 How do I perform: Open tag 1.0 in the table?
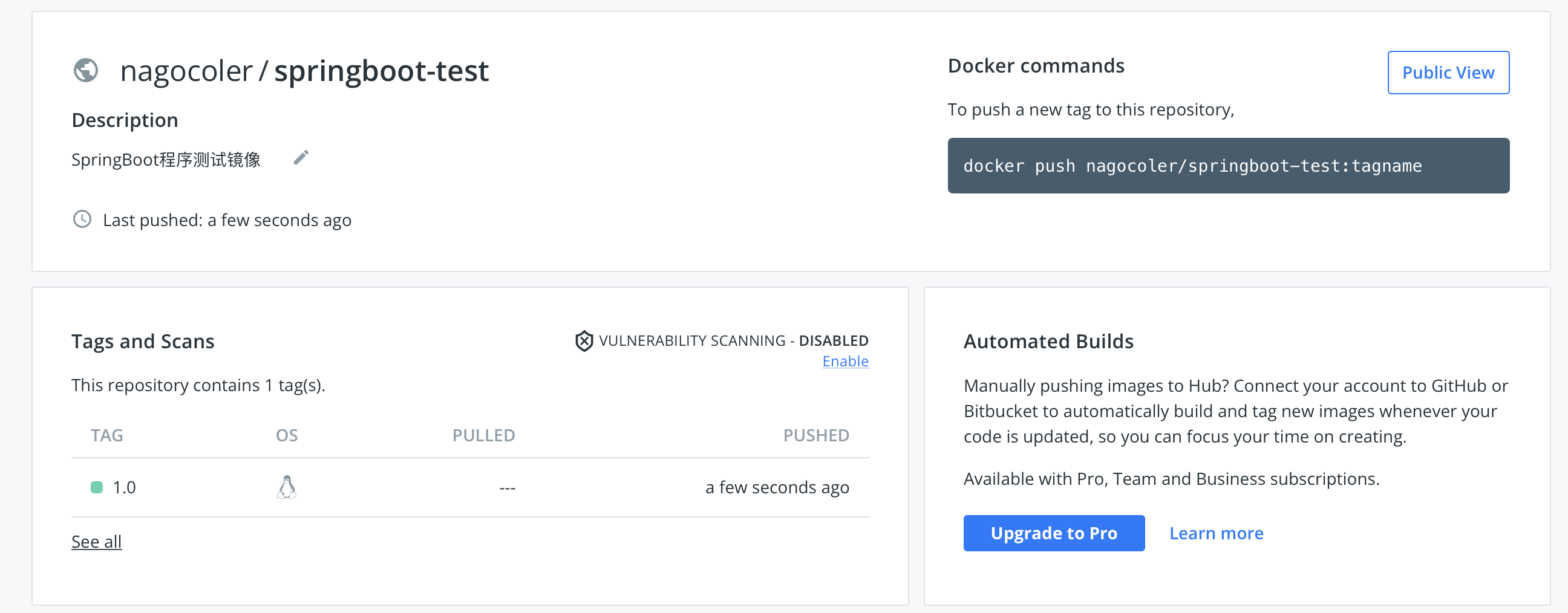pos(124,487)
